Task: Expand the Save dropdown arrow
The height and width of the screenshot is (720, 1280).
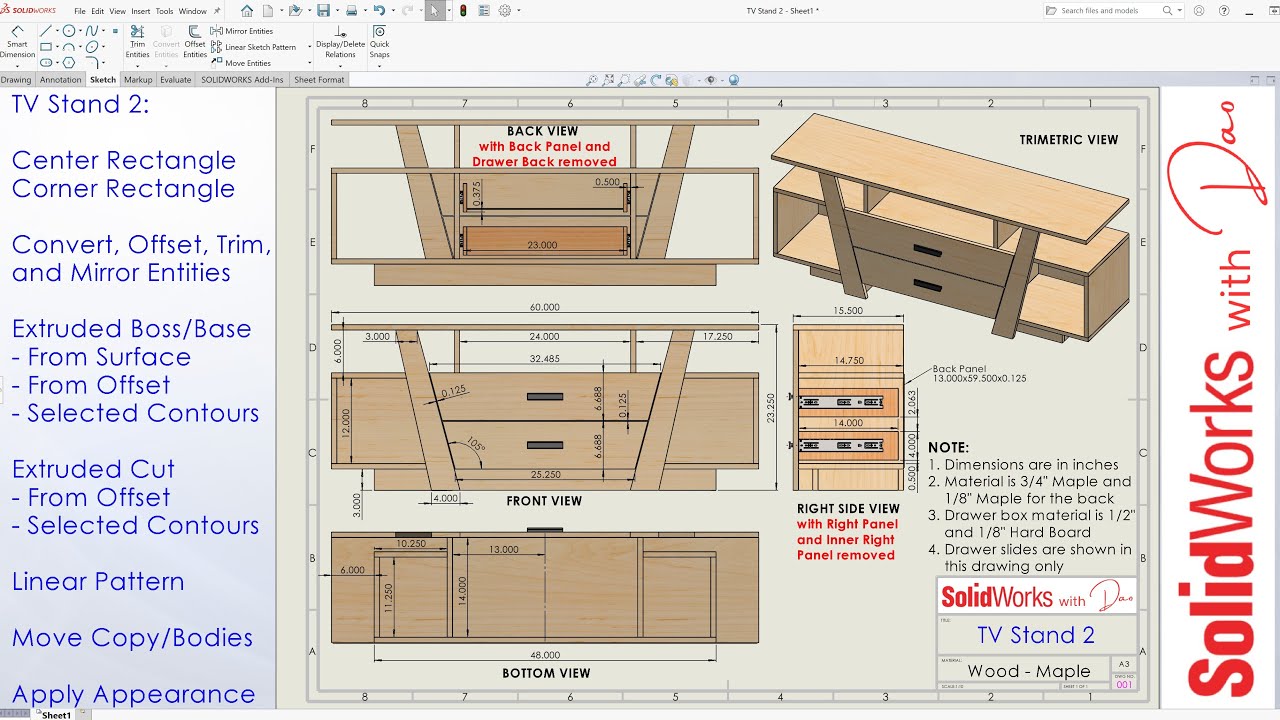Action: (337, 11)
